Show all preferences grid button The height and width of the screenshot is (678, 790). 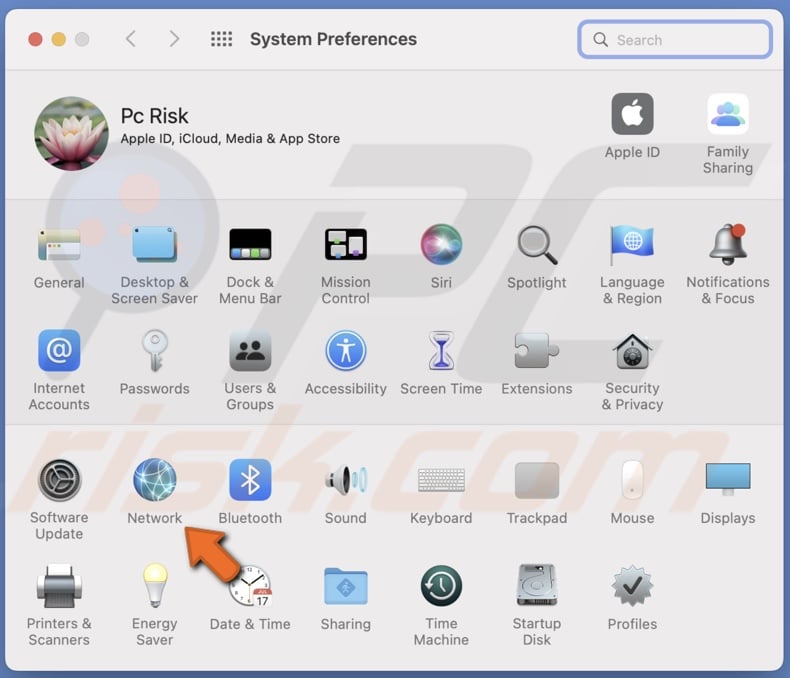pos(222,39)
